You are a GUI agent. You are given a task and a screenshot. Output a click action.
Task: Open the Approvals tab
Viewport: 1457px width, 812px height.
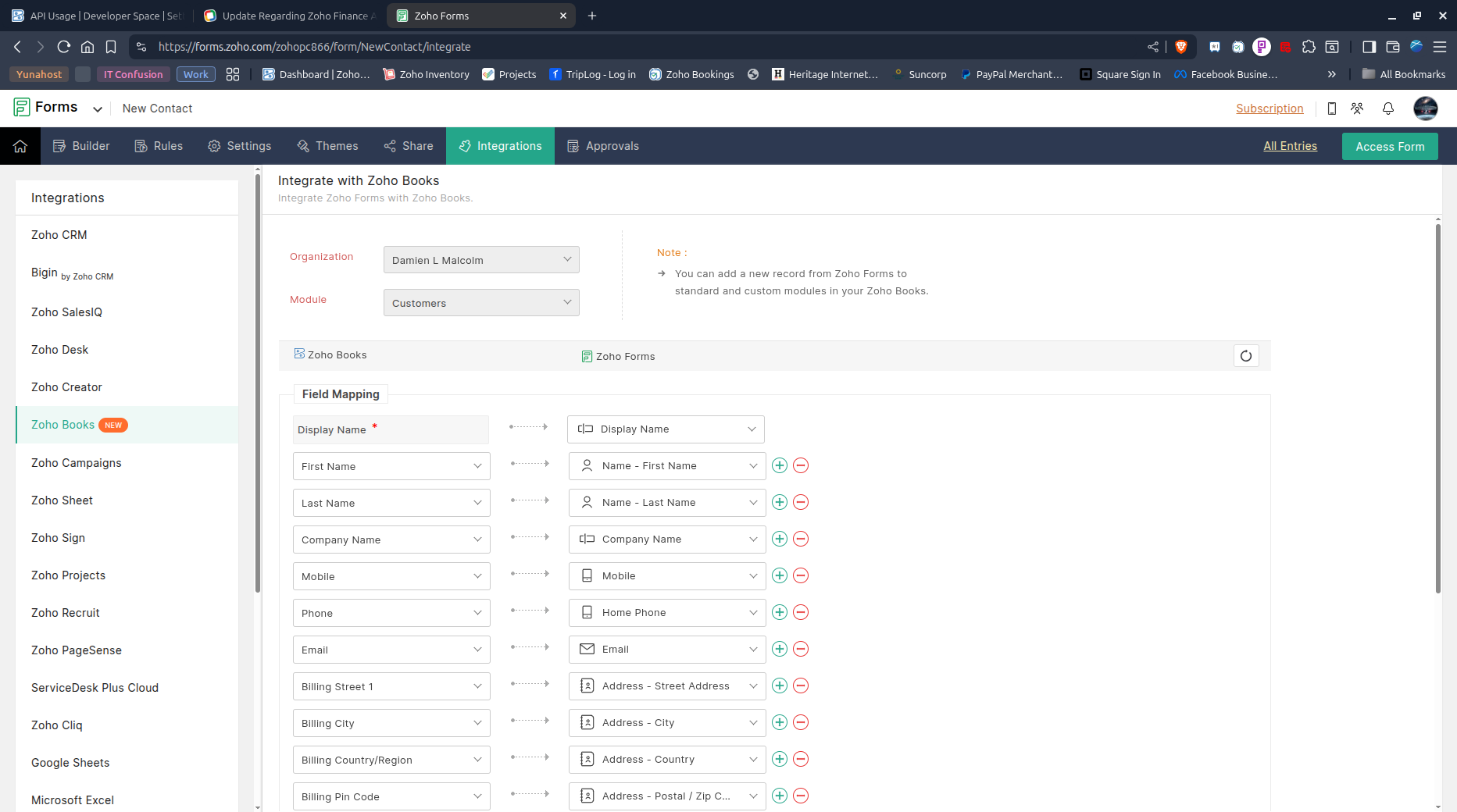click(603, 146)
